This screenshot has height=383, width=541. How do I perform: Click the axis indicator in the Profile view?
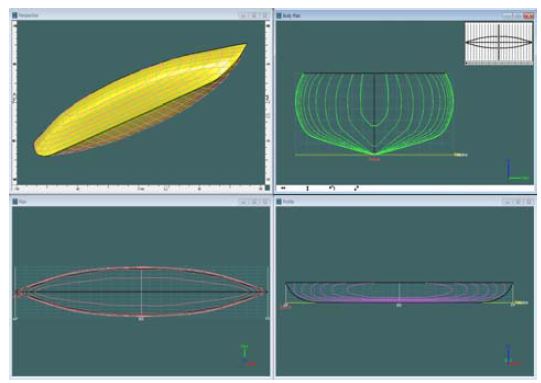pos(512,355)
